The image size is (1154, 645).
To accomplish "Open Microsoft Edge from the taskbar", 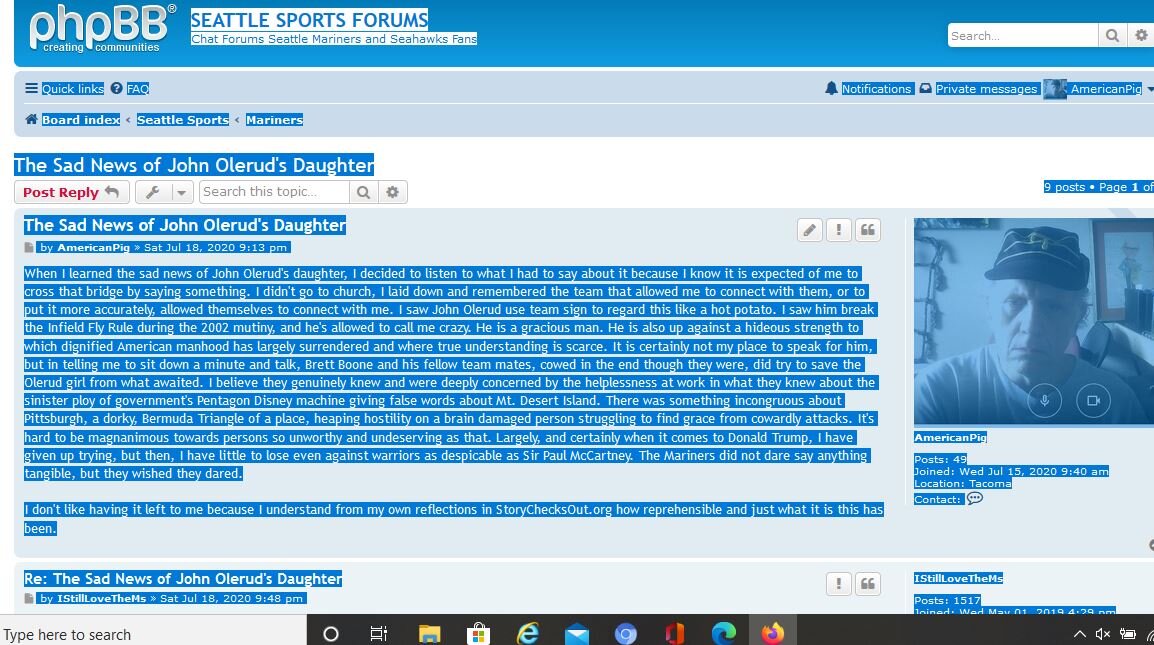I will tap(723, 633).
